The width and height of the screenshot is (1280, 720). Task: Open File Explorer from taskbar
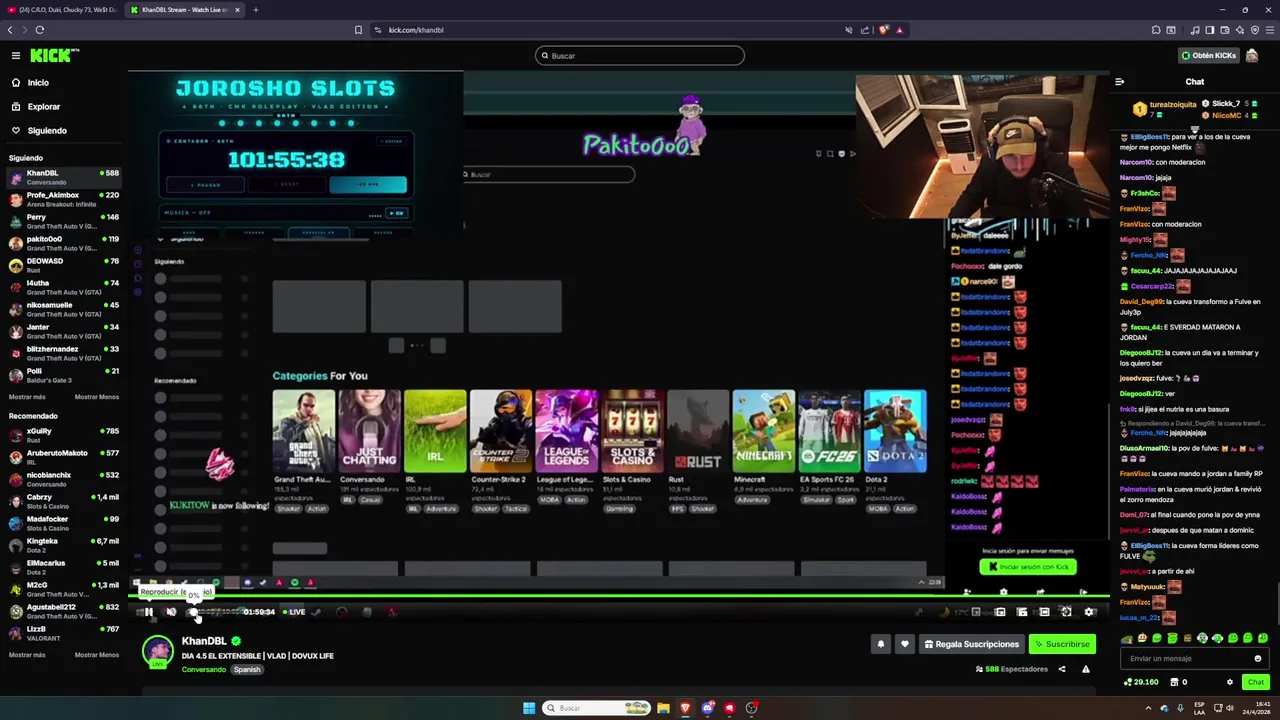coord(663,708)
